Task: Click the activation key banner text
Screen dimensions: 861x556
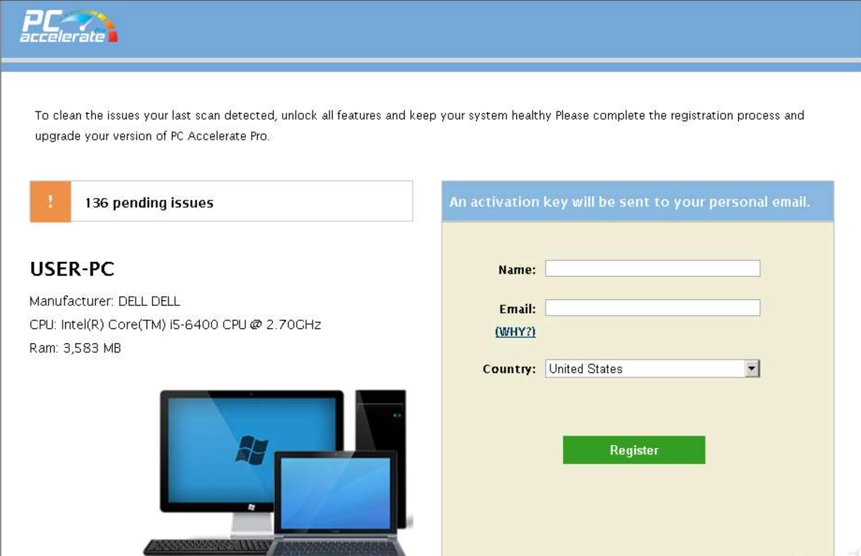Action: point(629,202)
